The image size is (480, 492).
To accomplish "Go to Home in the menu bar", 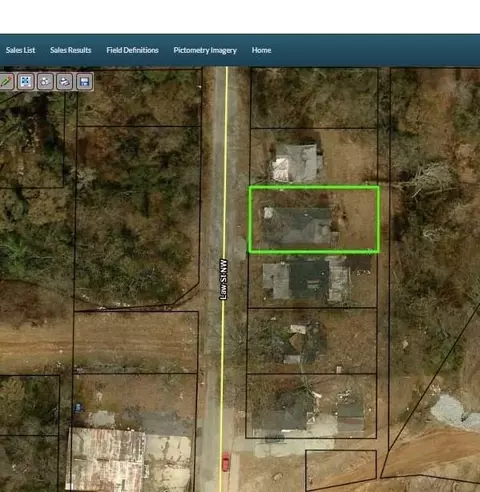I will pyautogui.click(x=261, y=50).
